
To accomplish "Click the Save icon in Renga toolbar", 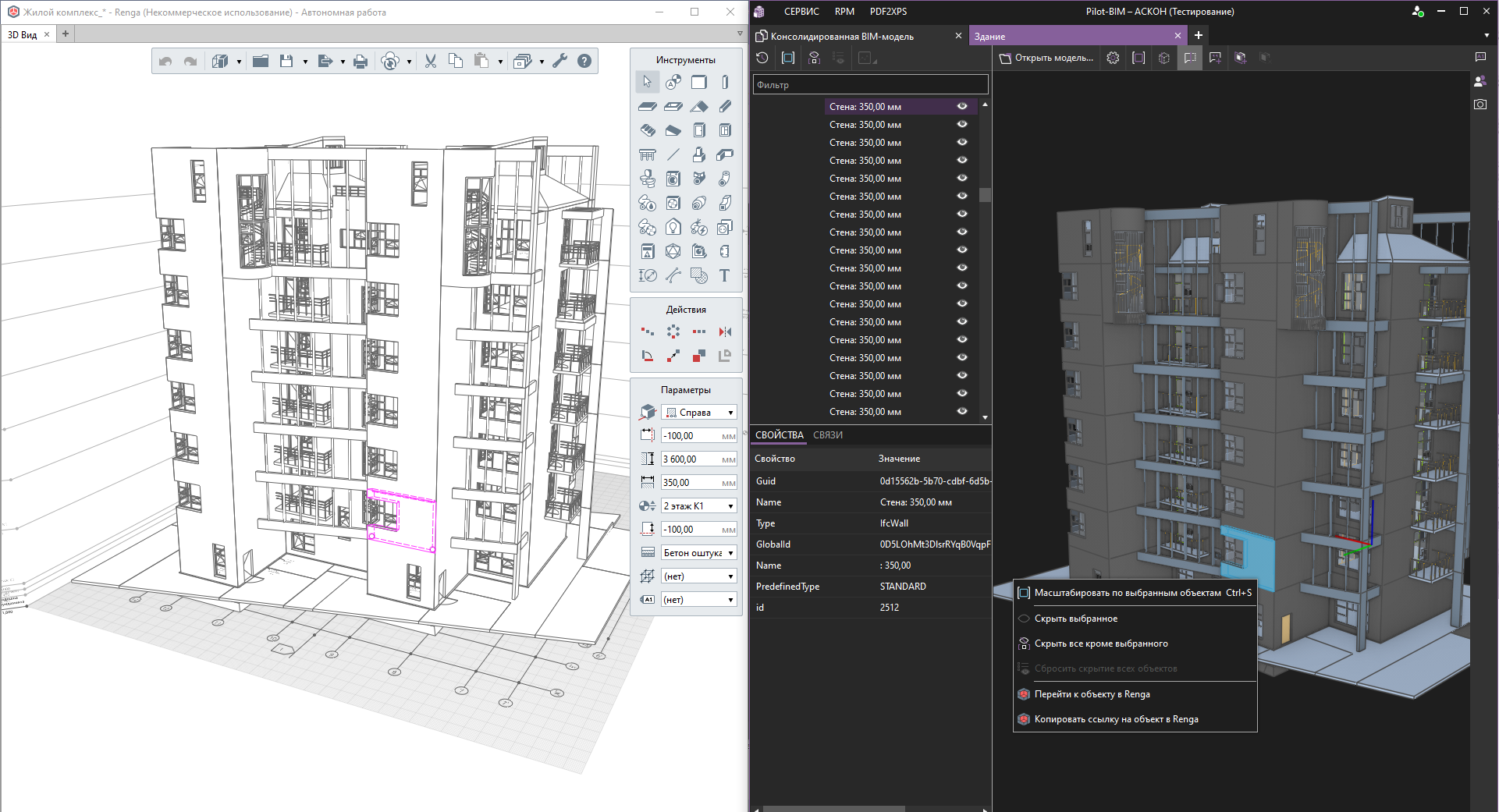I will point(286,61).
